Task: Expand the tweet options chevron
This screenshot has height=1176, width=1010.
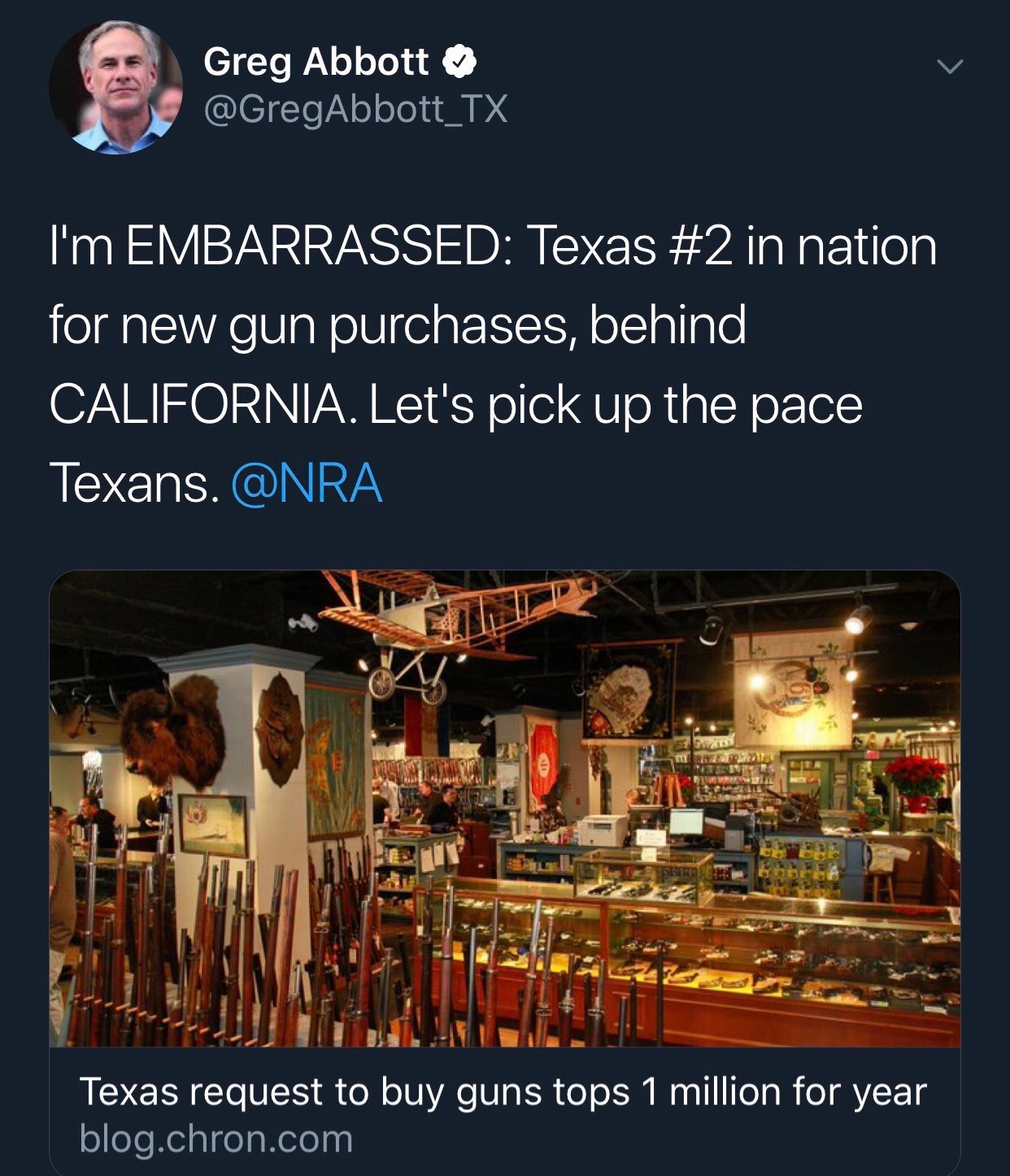Action: pos(949,66)
